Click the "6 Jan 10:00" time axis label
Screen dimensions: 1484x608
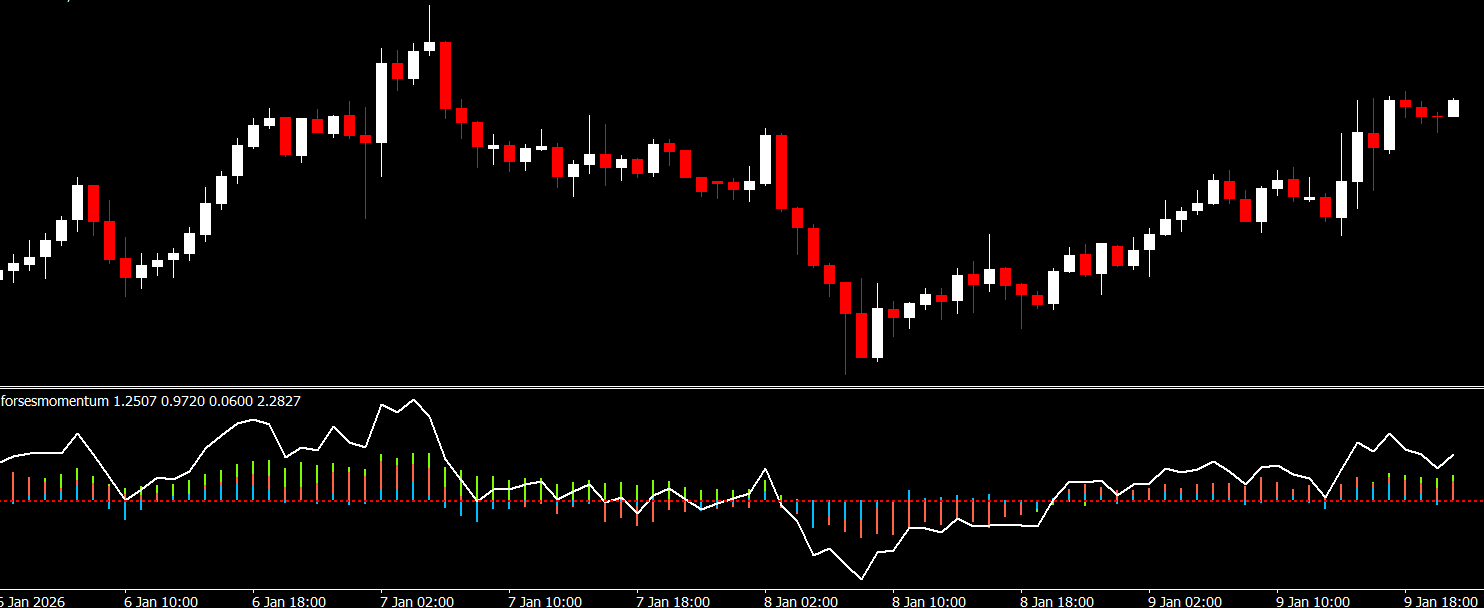(x=162, y=601)
